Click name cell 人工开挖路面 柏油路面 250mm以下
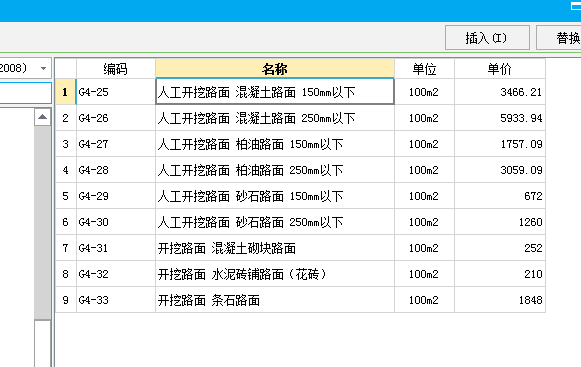This screenshot has width=581, height=367. point(275,170)
